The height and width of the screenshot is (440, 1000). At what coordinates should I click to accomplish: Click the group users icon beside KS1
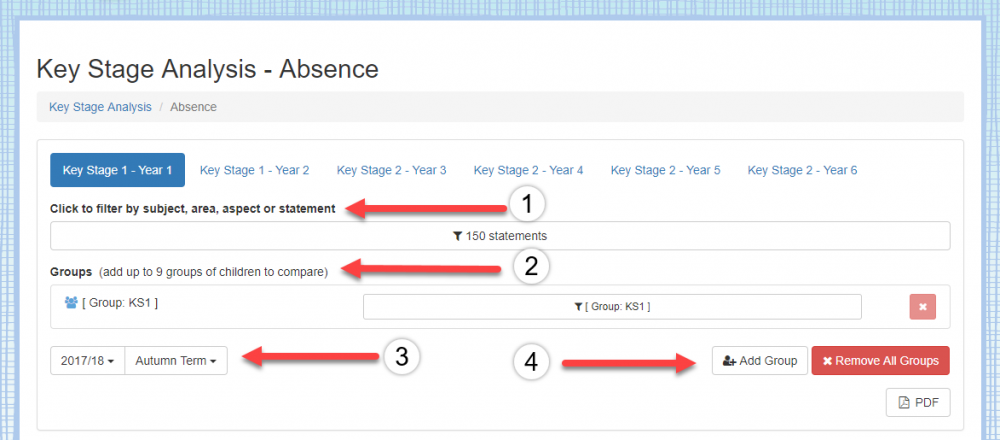71,302
